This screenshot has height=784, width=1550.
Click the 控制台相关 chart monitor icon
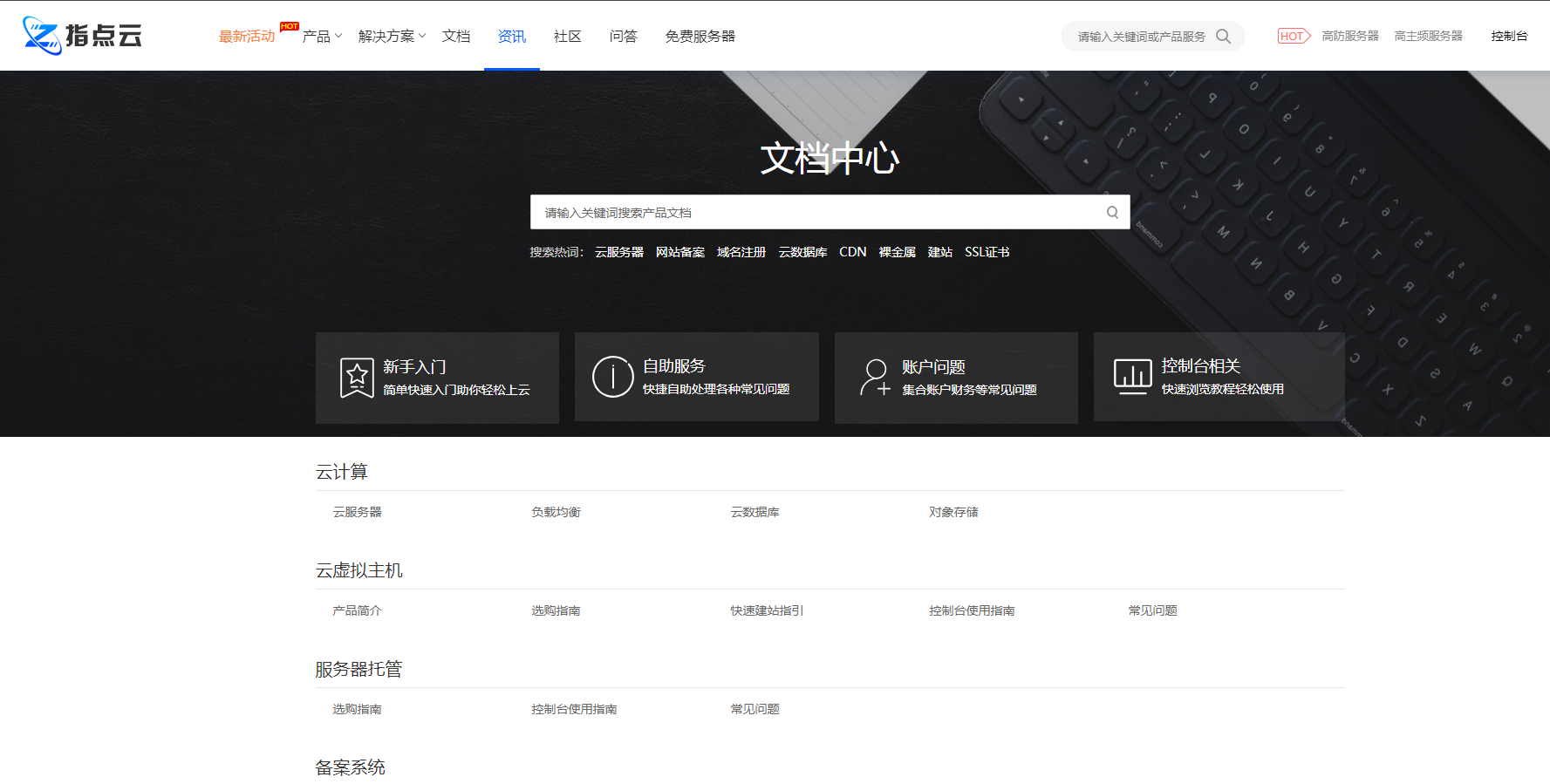[1132, 377]
